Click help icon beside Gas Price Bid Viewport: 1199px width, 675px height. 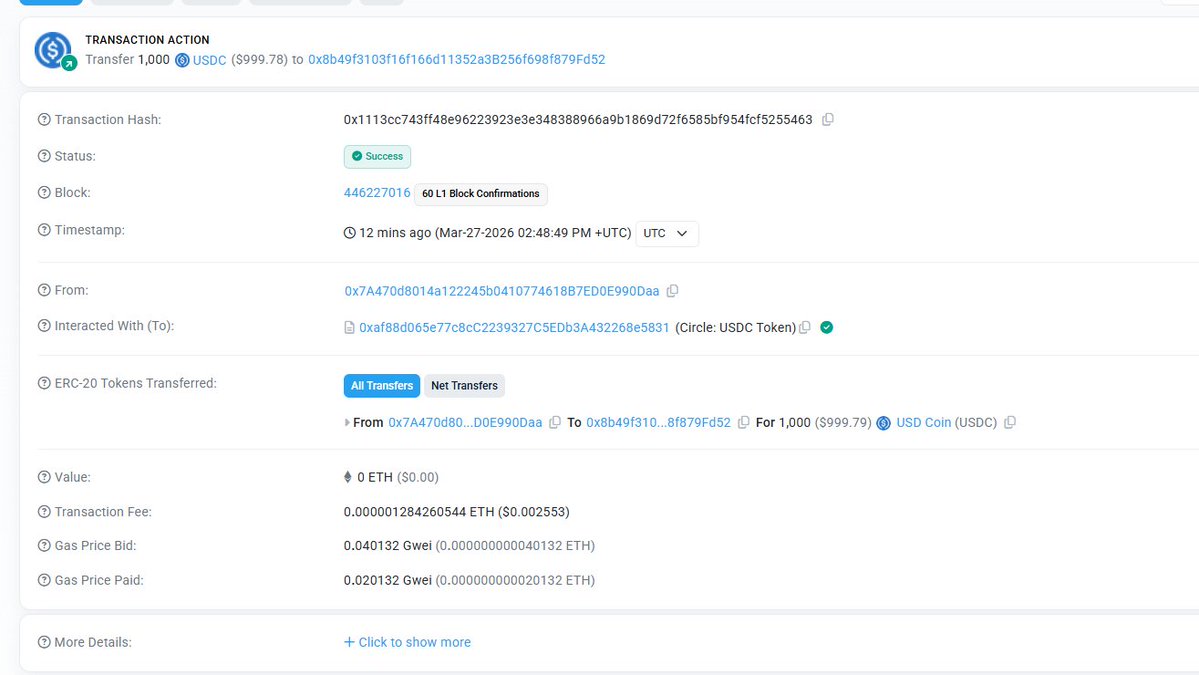coord(44,545)
